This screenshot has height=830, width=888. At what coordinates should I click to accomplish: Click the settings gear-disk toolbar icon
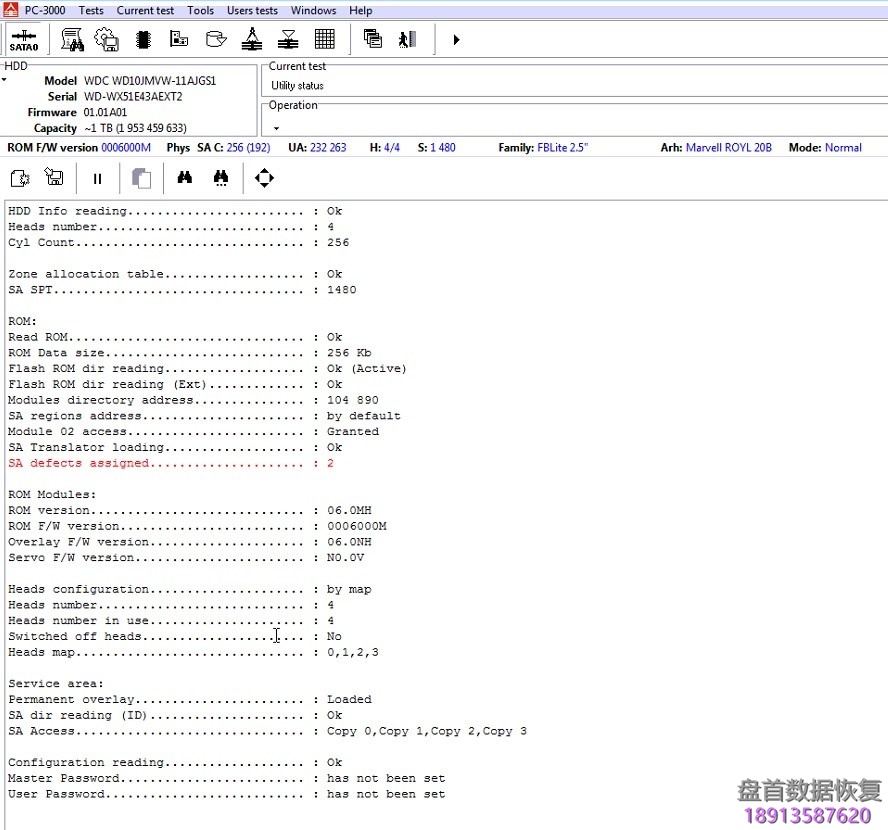[x=106, y=39]
